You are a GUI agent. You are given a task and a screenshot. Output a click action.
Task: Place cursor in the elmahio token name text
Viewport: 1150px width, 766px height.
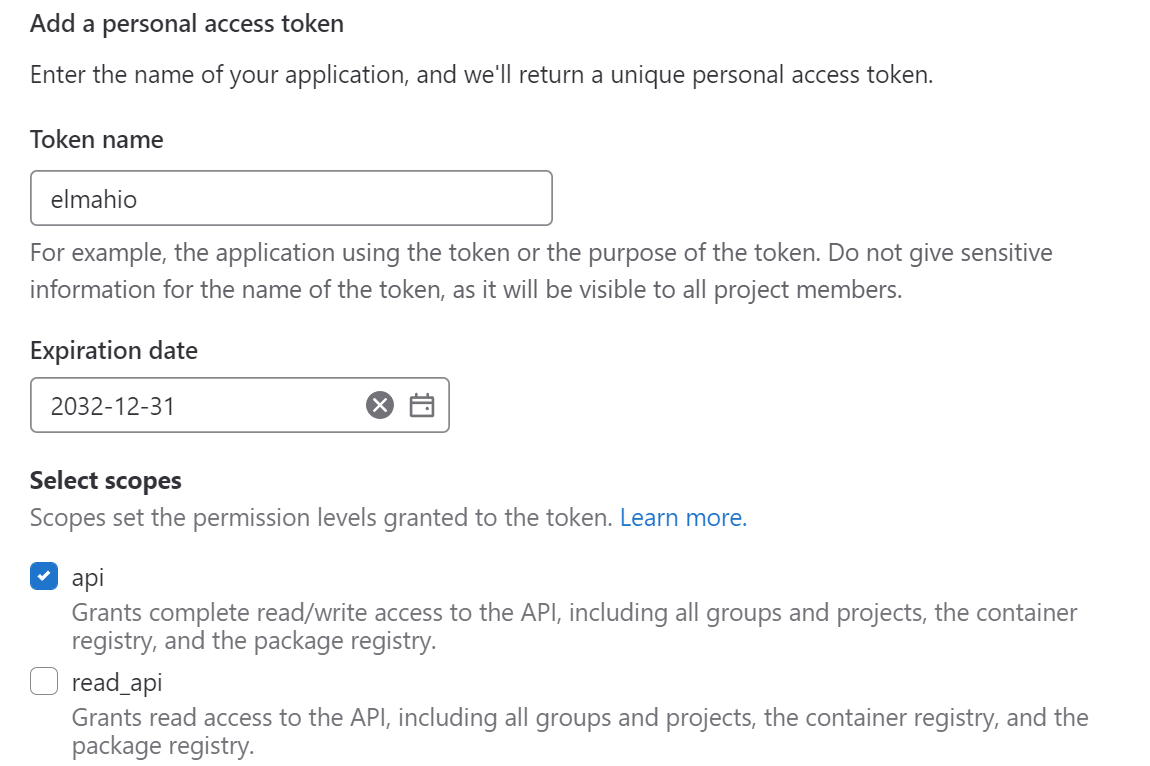pyautogui.click(x=94, y=199)
